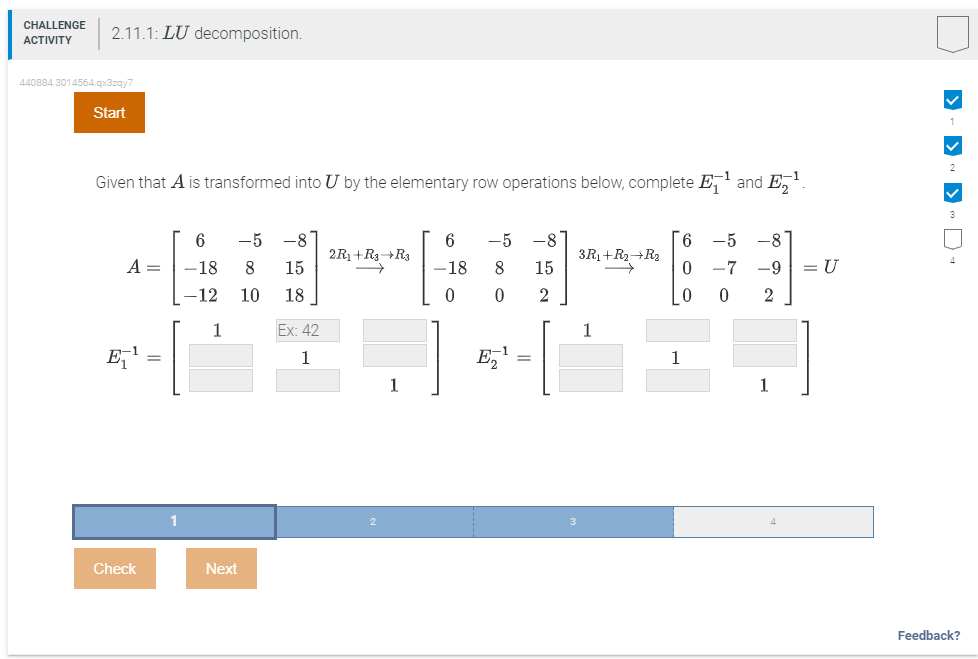Image resolution: width=978 pixels, height=659 pixels.
Task: Select segment 3 in the progress bar
Action: (x=572, y=521)
